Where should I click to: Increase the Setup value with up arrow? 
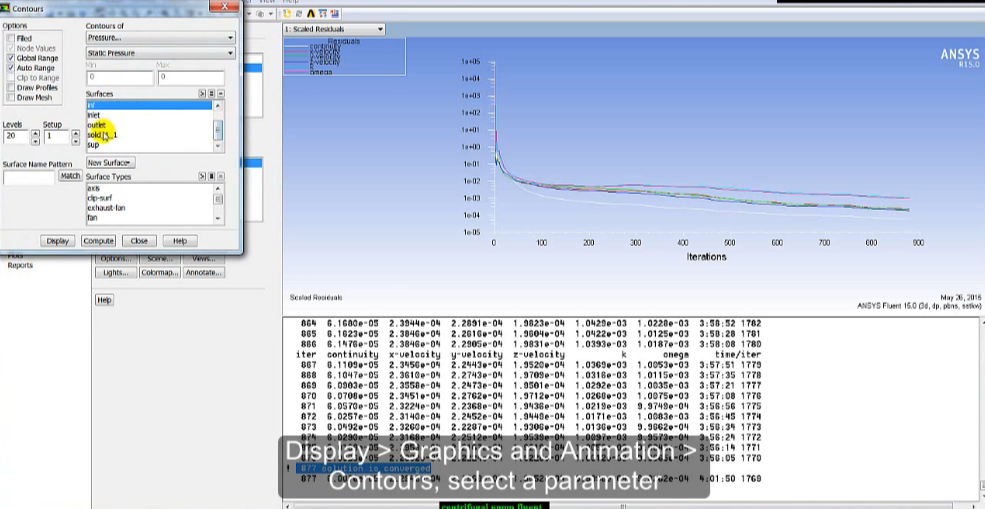coord(75,133)
